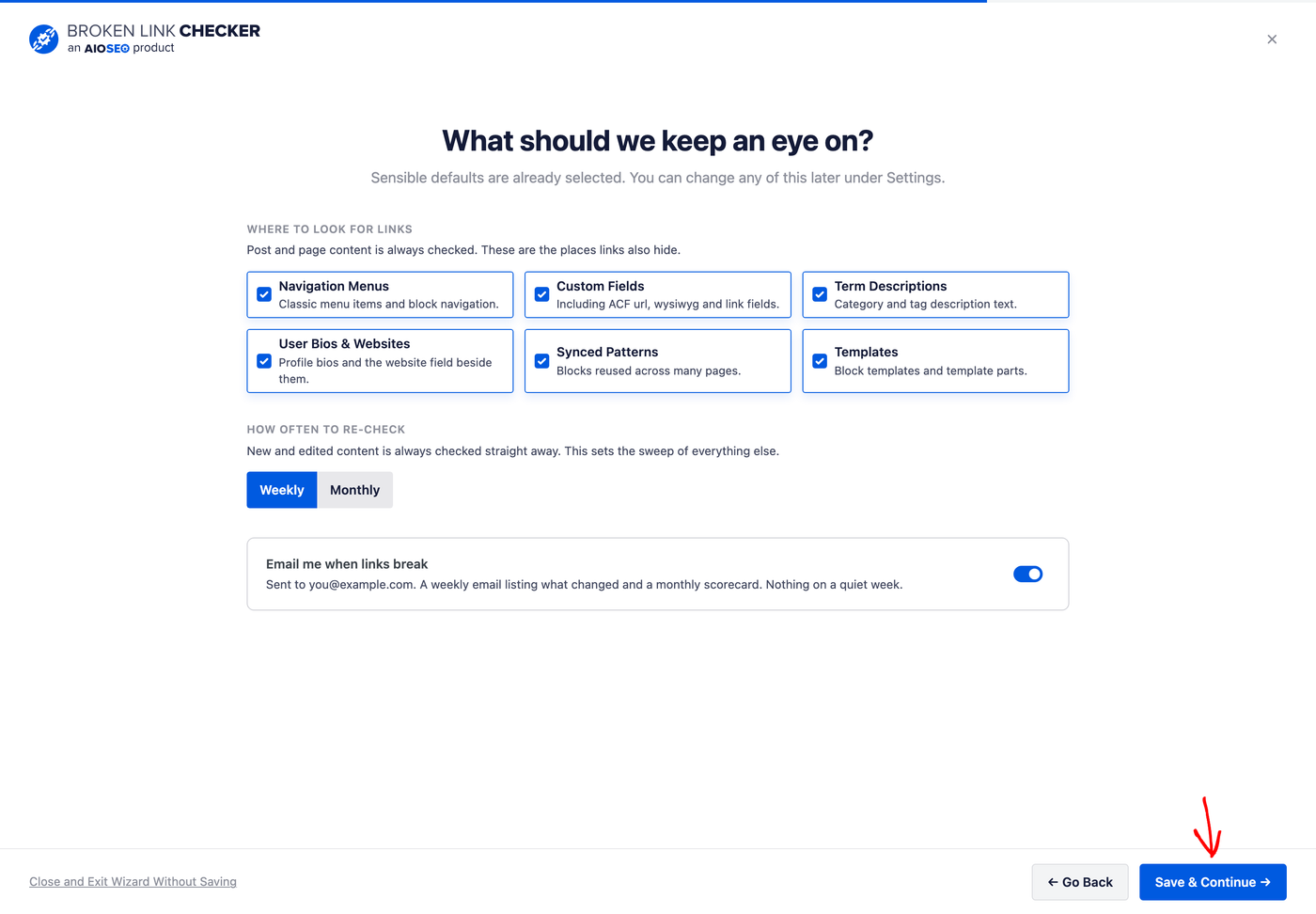Switch re-check frequency to Monthly
The height and width of the screenshot is (914, 1316).
[x=355, y=490]
